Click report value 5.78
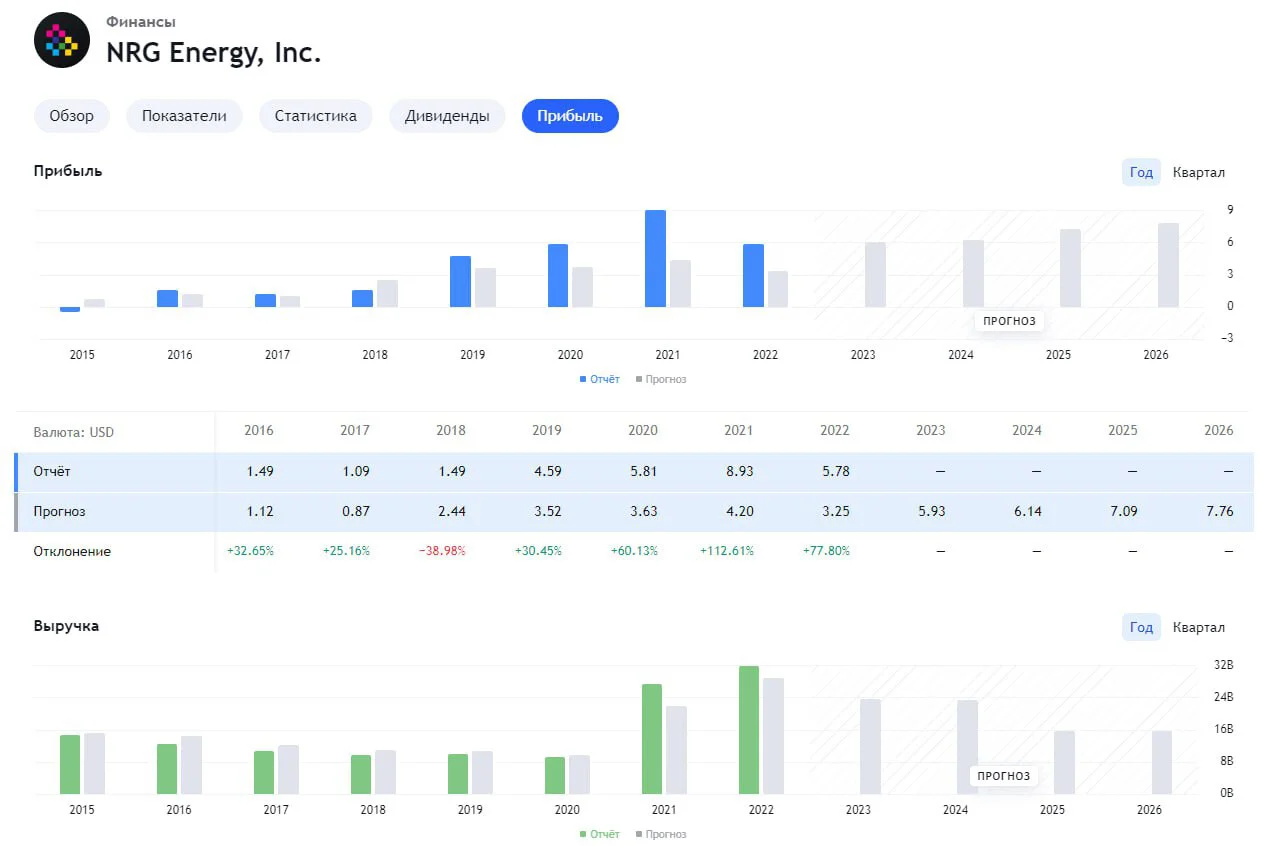This screenshot has height=846, width=1266. [835, 471]
